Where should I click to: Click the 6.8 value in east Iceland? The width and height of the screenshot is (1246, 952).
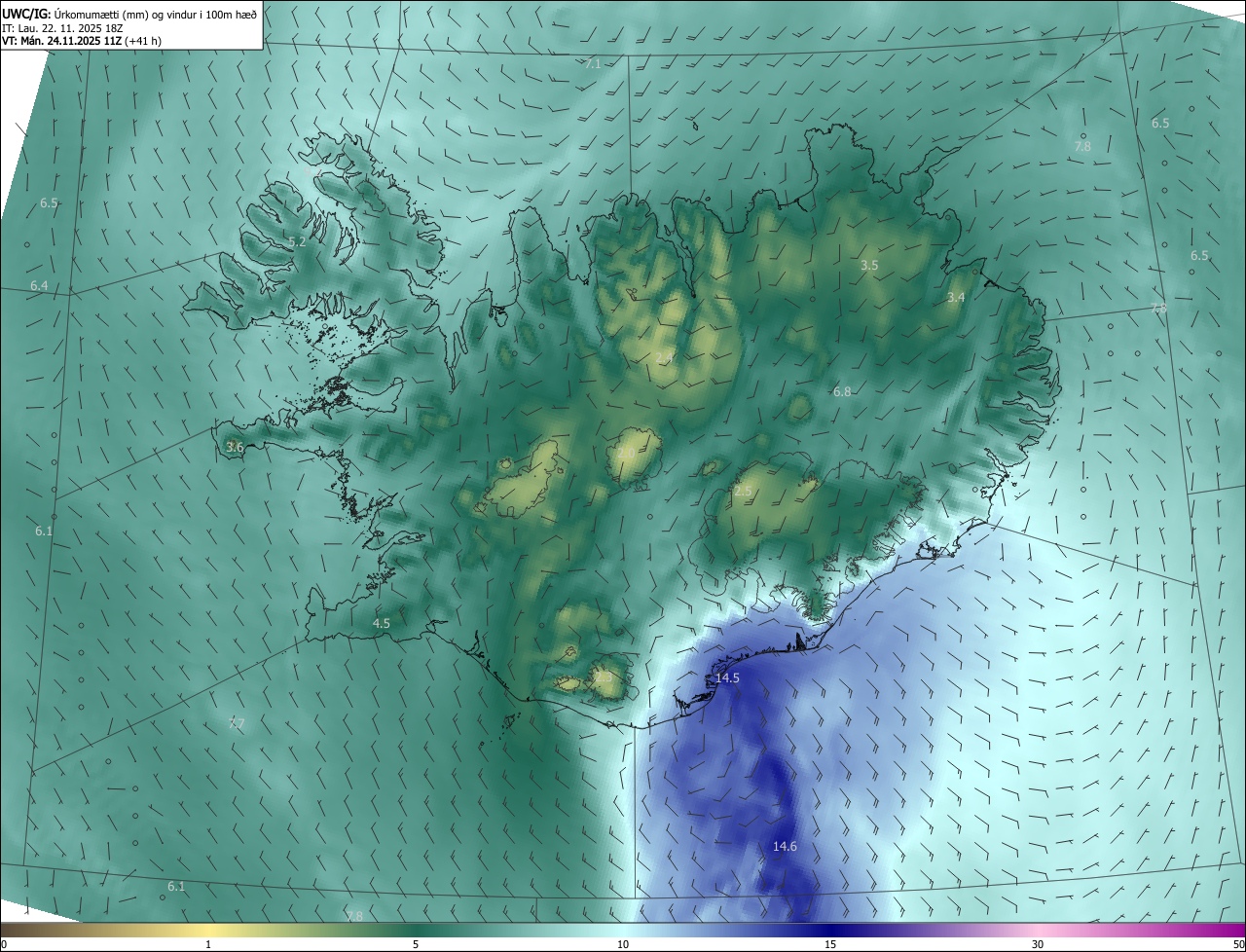pyautogui.click(x=842, y=391)
